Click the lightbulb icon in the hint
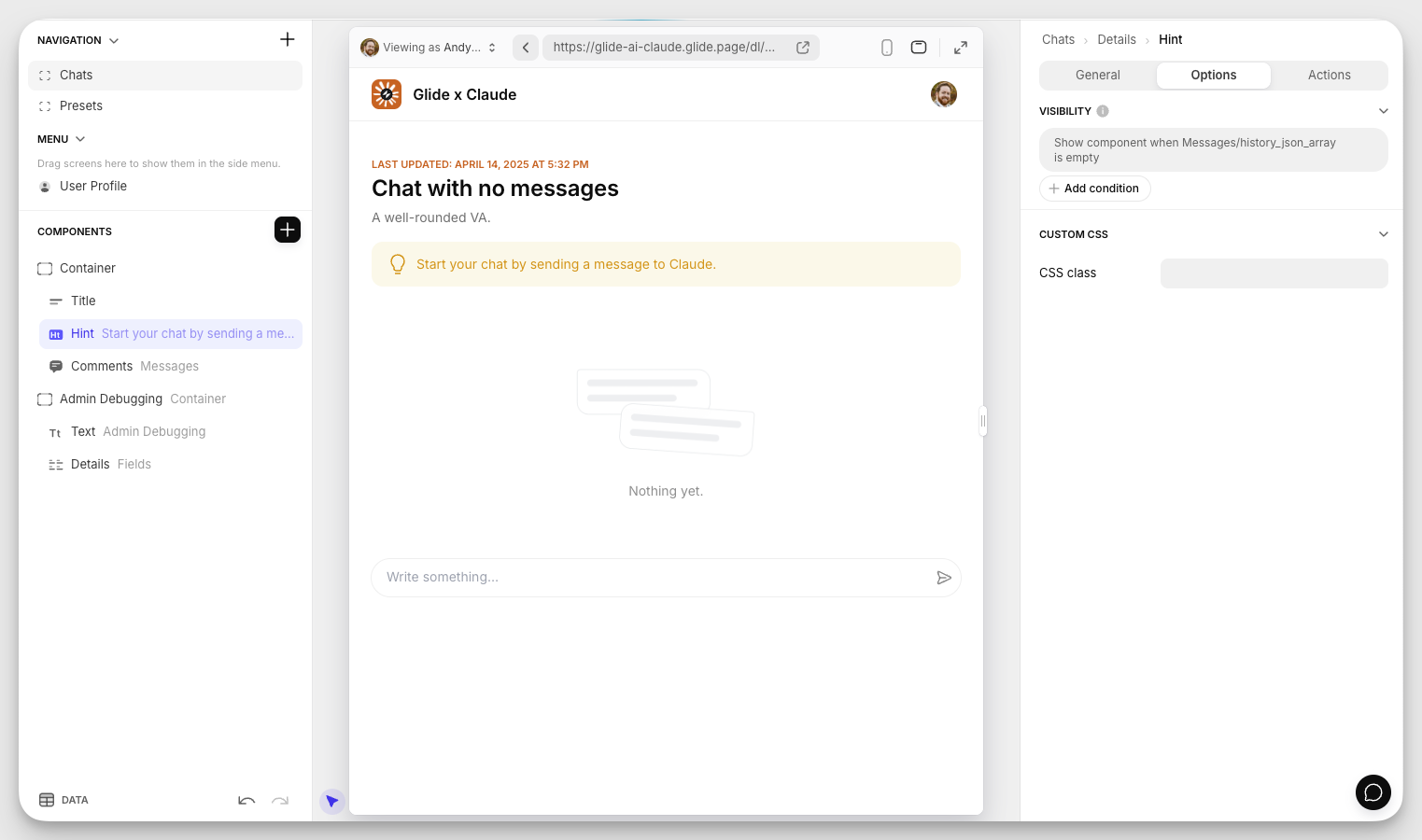This screenshot has height=840, width=1422. pos(398,264)
